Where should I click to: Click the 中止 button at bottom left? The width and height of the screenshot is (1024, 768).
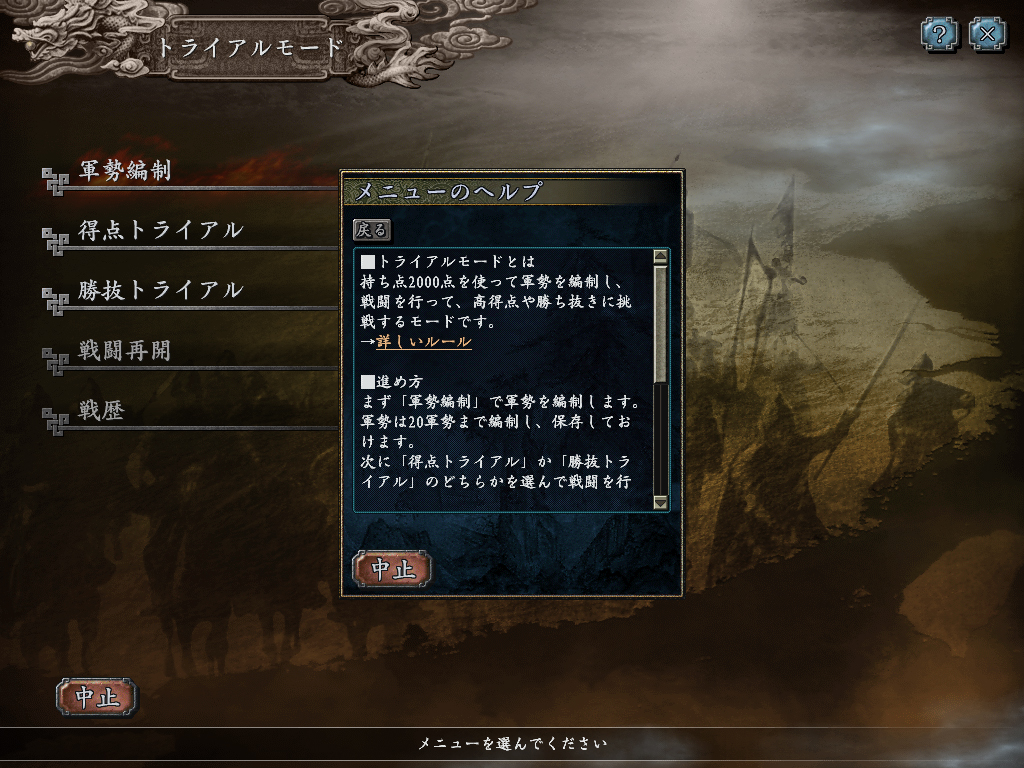coord(97,697)
